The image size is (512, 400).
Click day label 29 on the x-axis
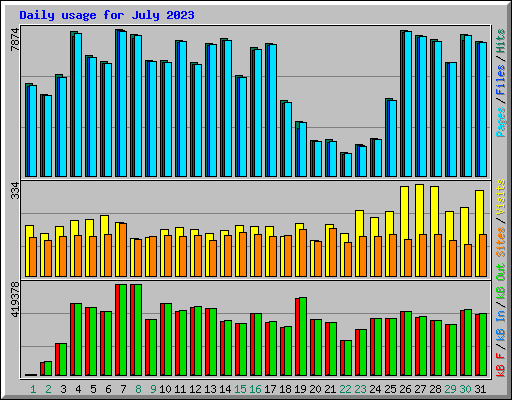coord(450,389)
